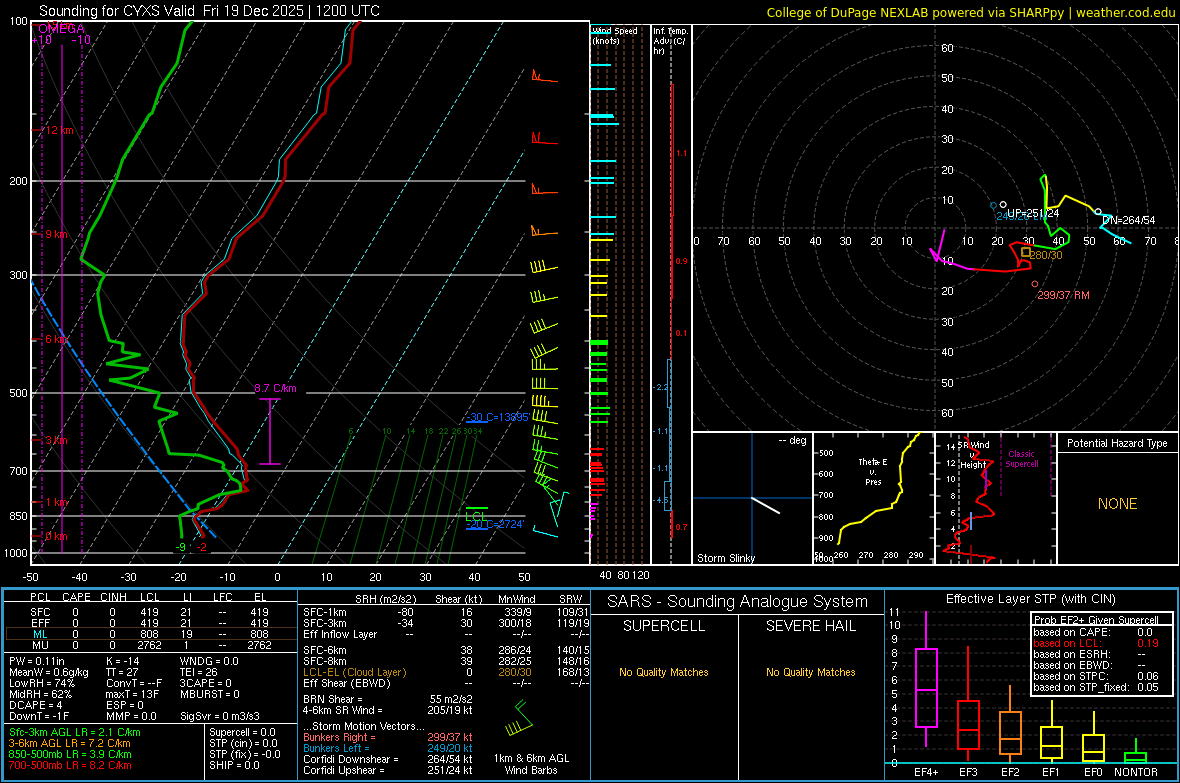Click the 'NONE' hazard type text
This screenshot has height=783, width=1180.
(x=1117, y=504)
